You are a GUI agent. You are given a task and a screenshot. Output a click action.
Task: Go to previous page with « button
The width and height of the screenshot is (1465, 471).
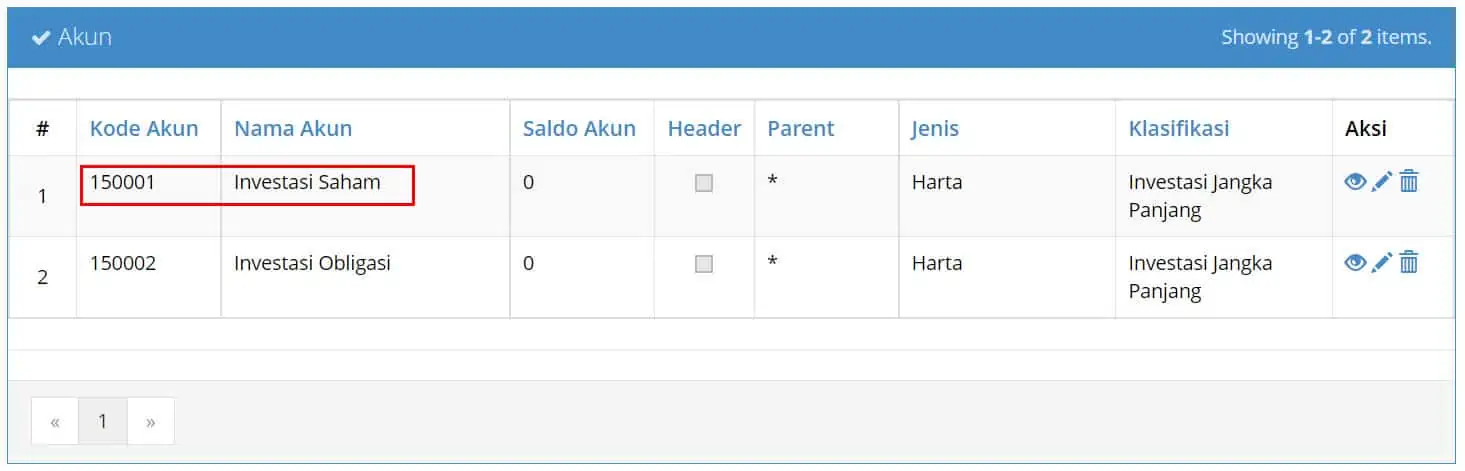[x=55, y=421]
